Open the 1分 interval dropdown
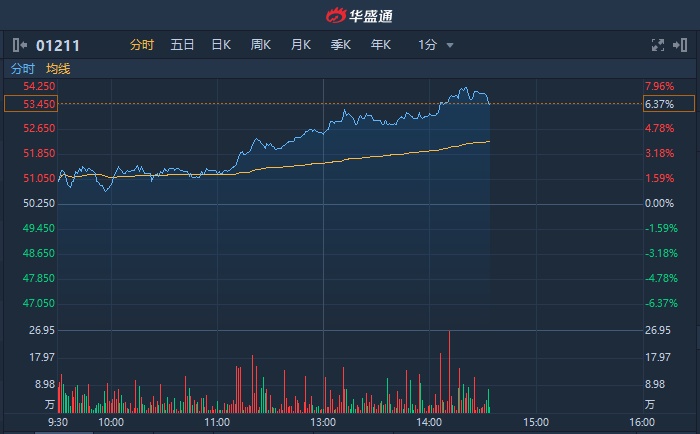 click(x=428, y=45)
